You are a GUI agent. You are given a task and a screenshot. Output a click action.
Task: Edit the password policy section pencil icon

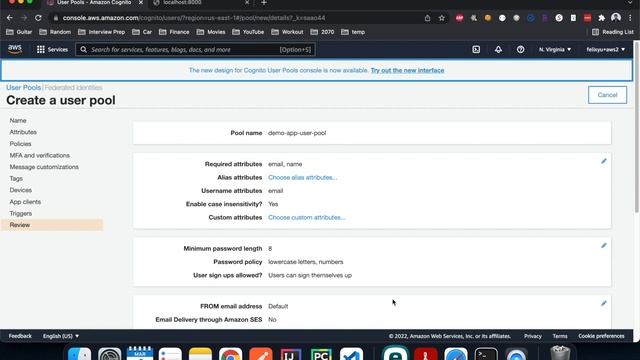click(604, 246)
